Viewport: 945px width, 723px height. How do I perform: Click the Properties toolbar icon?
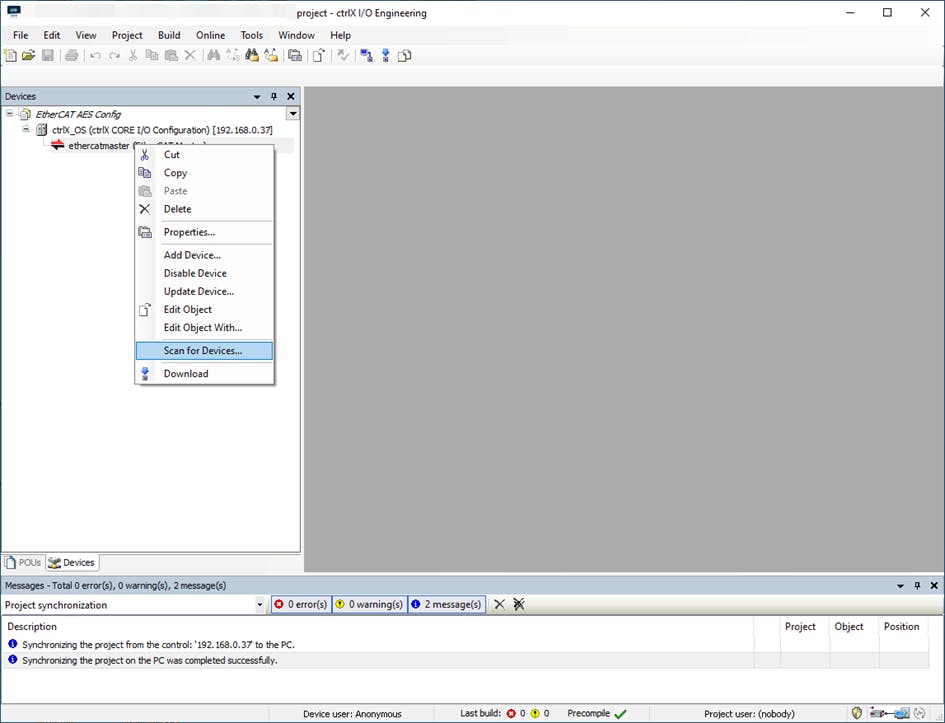[x=295, y=55]
